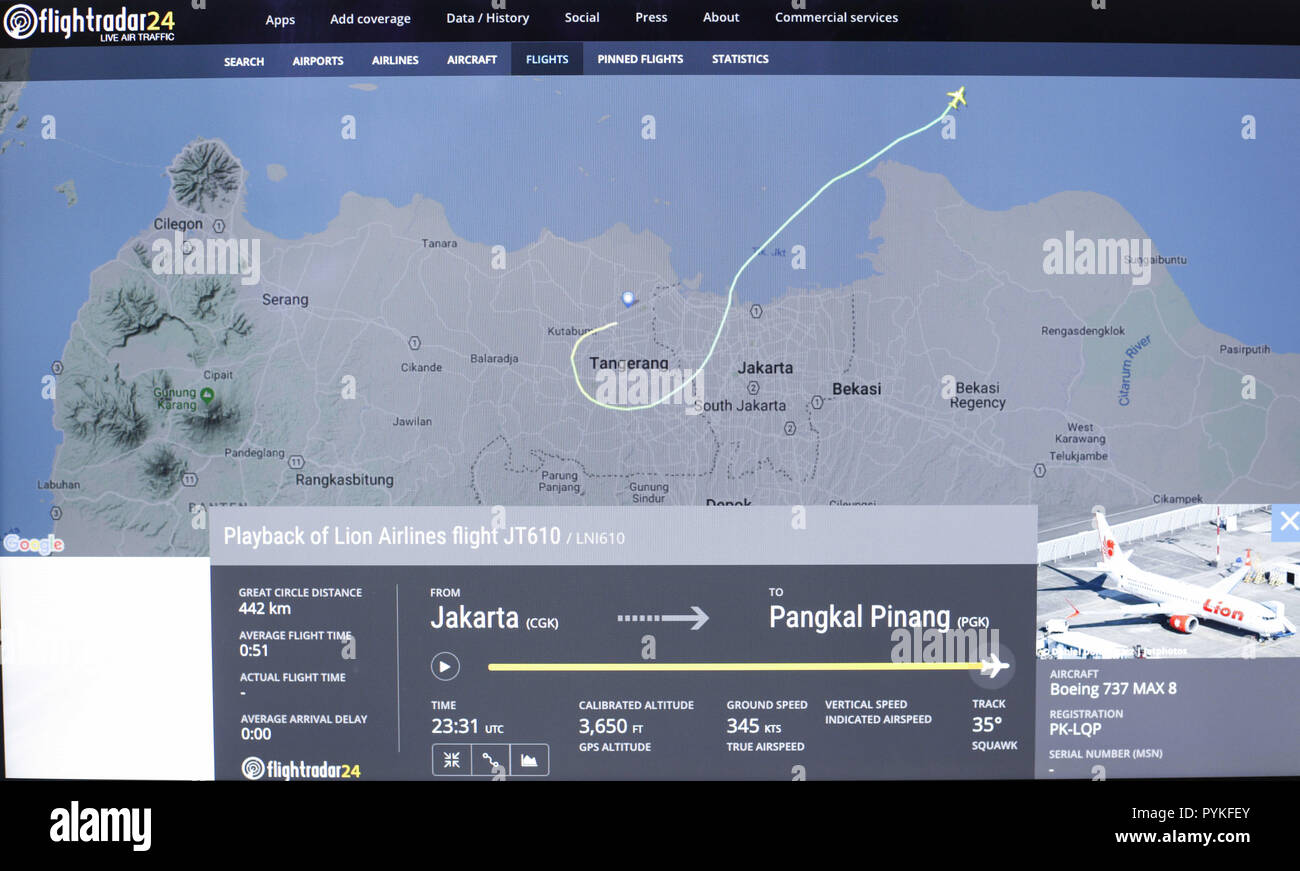The height and width of the screenshot is (871, 1300).
Task: Click the South Jakarta label
Action: 741,406
